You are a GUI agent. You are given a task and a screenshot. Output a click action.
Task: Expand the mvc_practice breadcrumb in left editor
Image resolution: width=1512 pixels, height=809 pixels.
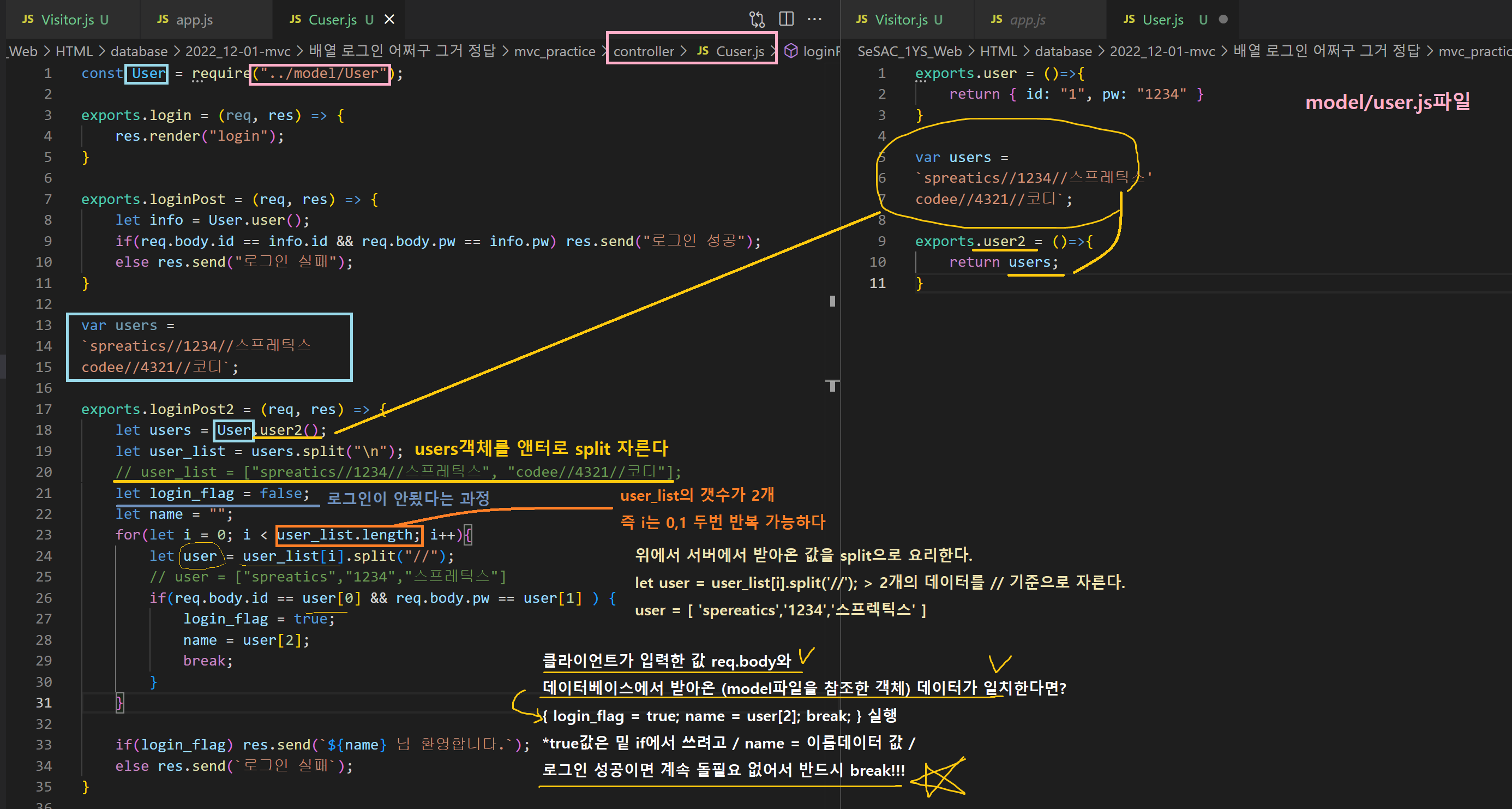pos(554,51)
